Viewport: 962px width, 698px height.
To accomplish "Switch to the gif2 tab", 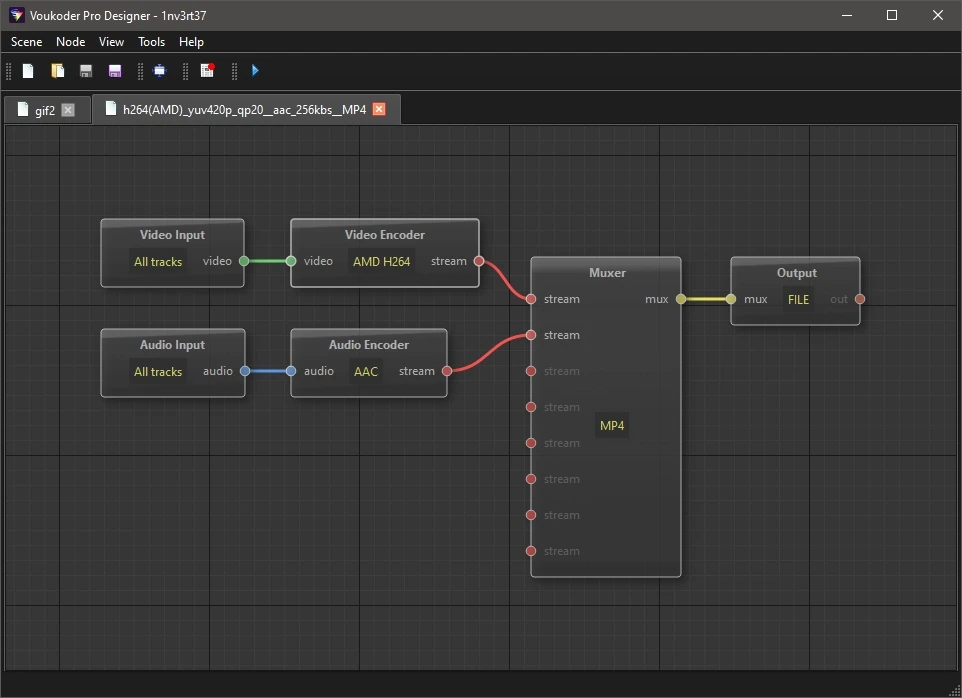I will click(45, 110).
